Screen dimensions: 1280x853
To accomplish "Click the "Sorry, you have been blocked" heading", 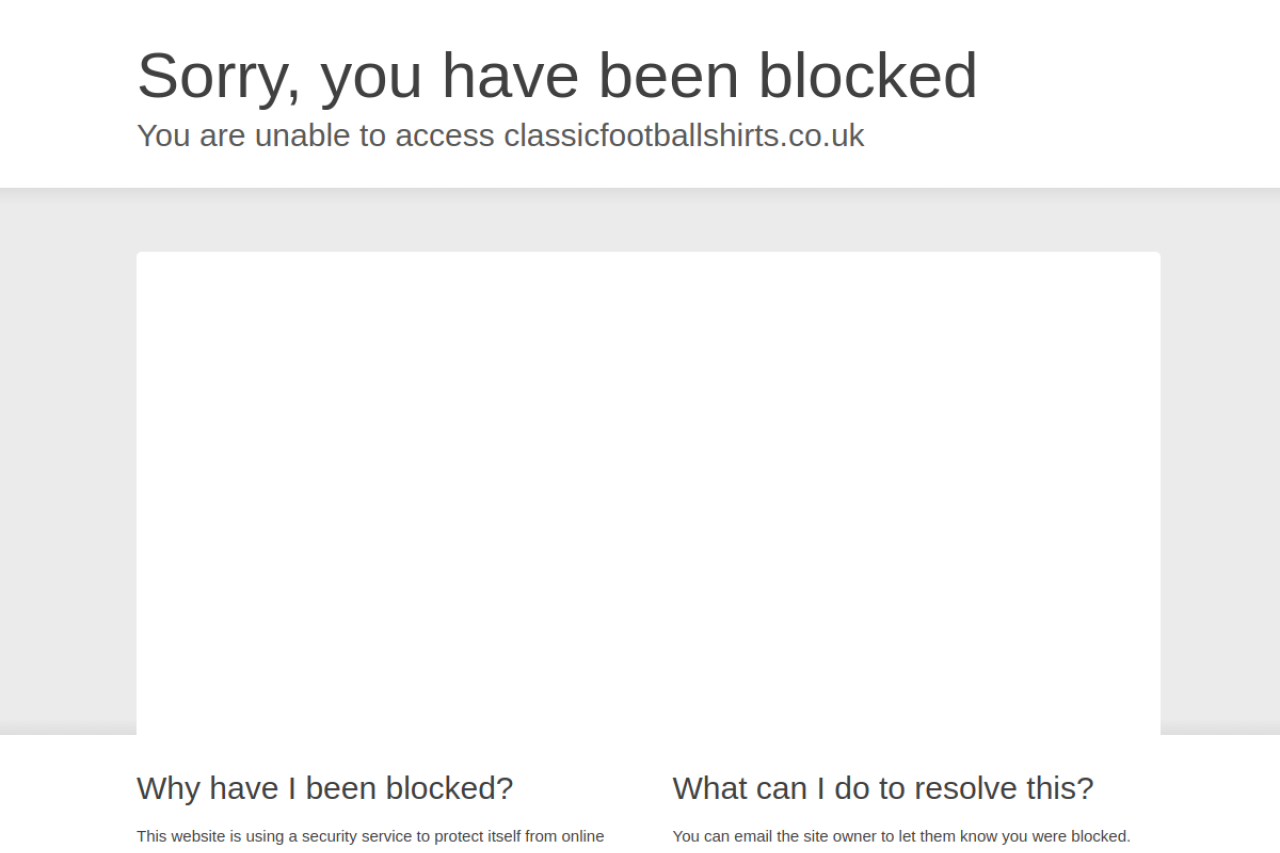I will coord(557,75).
